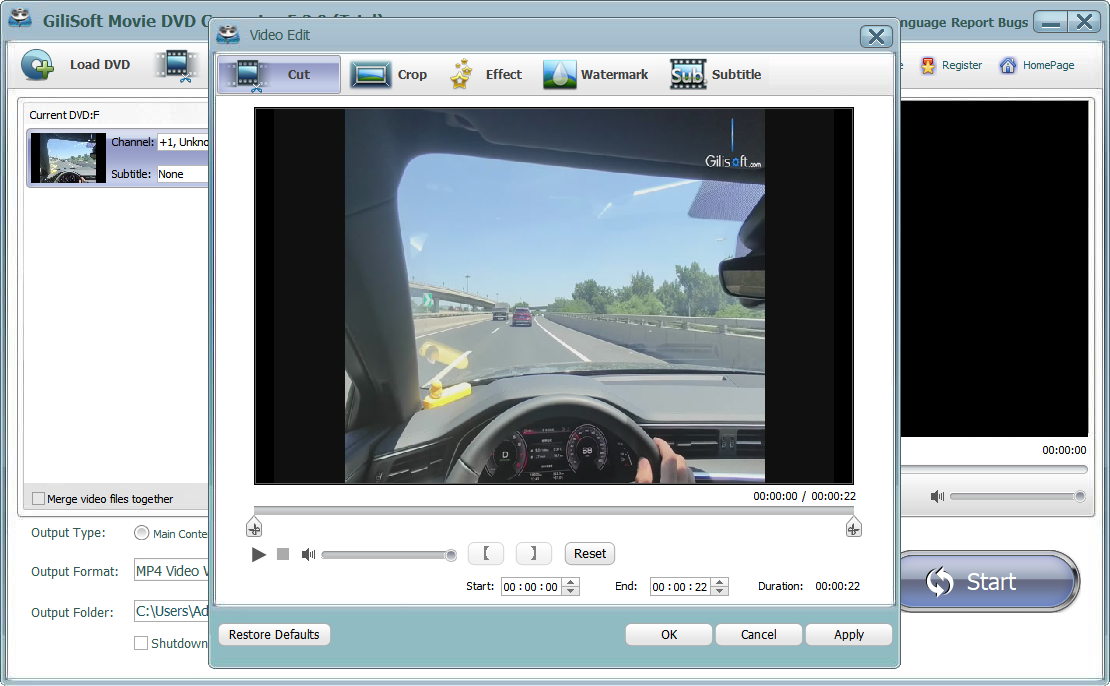
Task: Toggle the Shutdown checkbox
Action: pos(141,643)
